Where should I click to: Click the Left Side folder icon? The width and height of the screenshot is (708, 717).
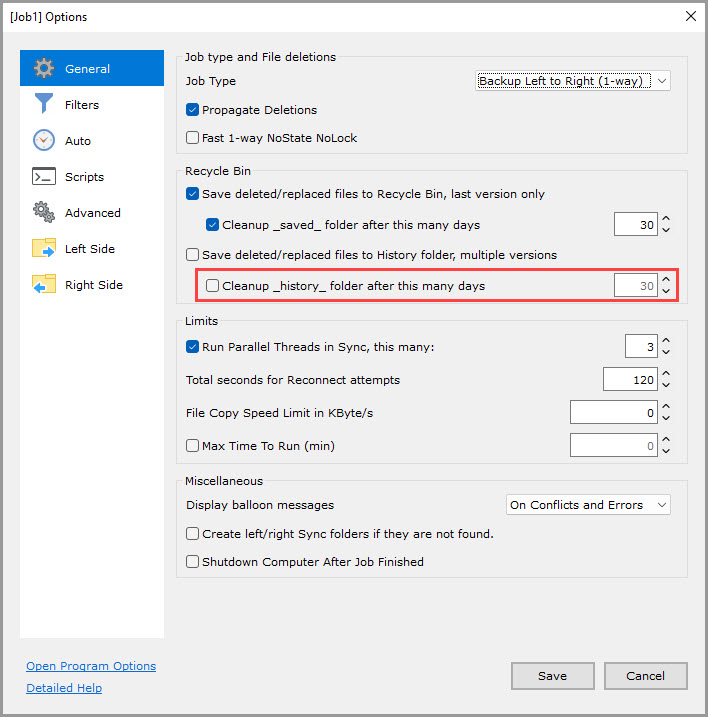43,249
